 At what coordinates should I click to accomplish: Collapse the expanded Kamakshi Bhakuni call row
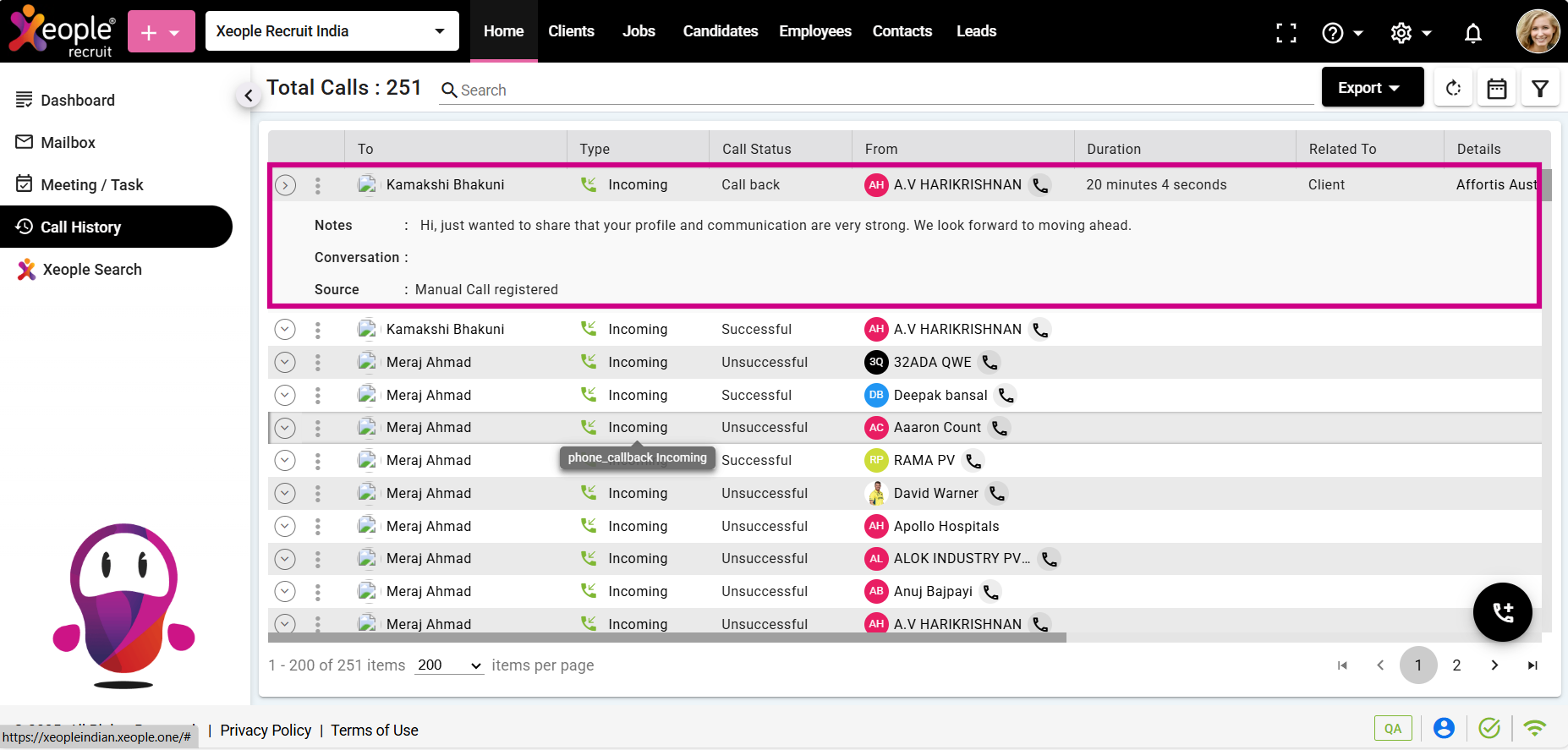286,185
